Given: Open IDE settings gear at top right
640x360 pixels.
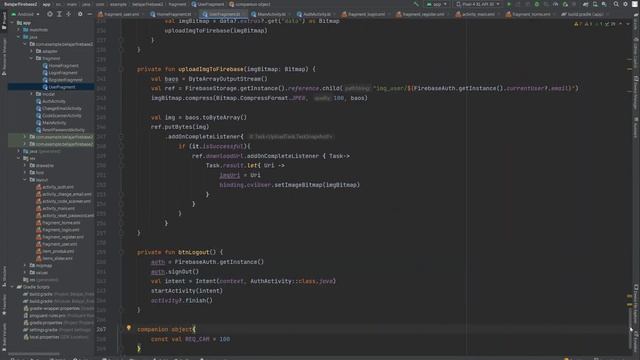Looking at the screenshot, I should [625, 4].
